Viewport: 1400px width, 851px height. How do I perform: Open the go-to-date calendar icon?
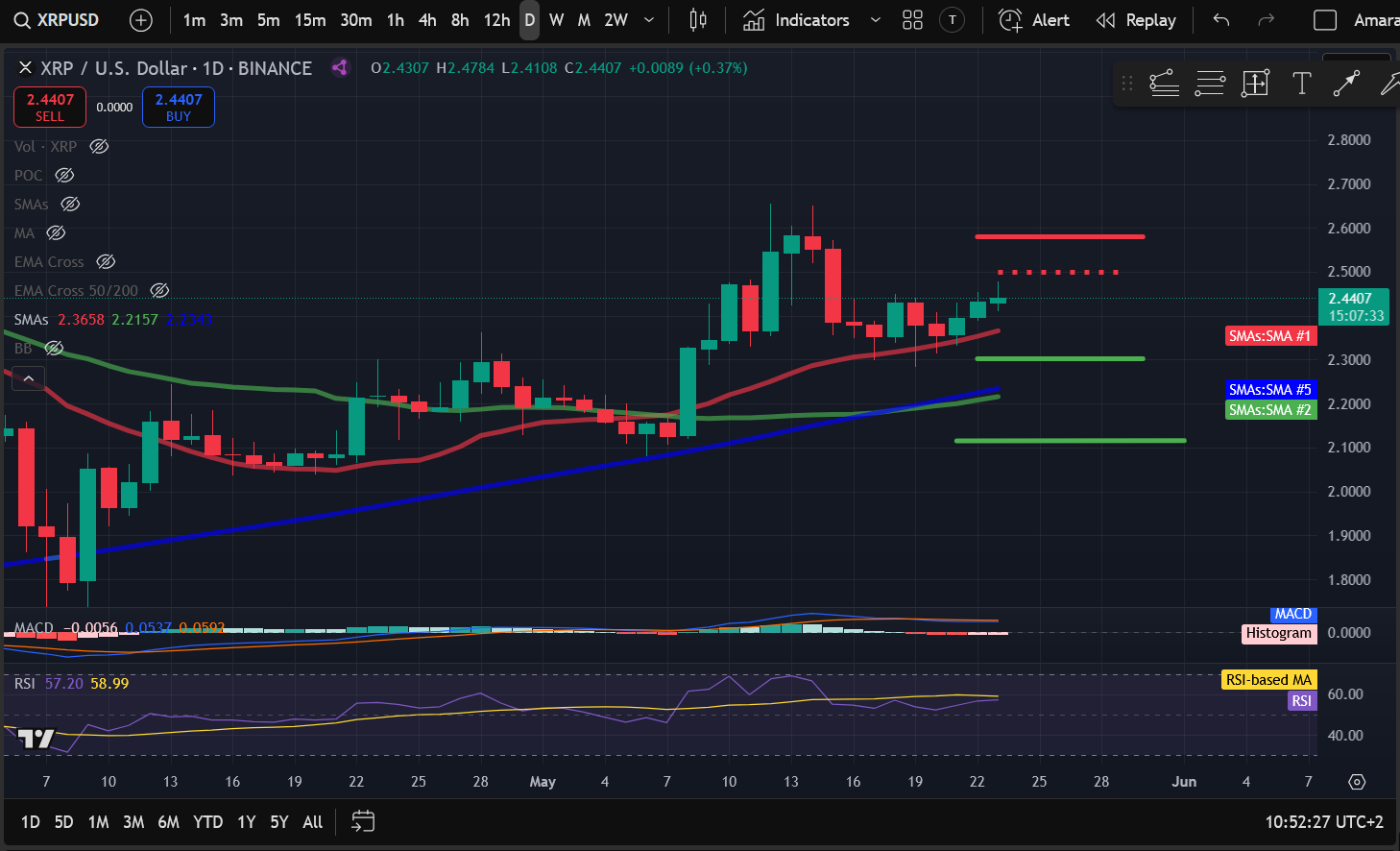click(362, 821)
